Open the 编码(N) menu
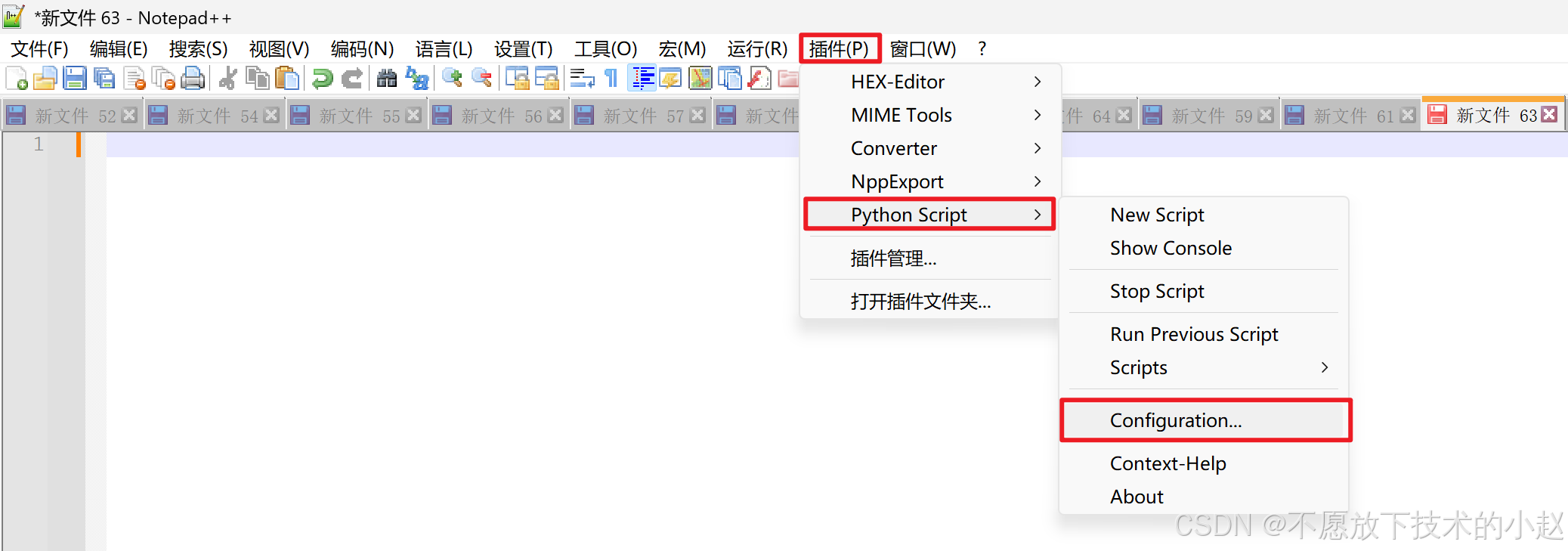The width and height of the screenshot is (1568, 551). [362, 49]
